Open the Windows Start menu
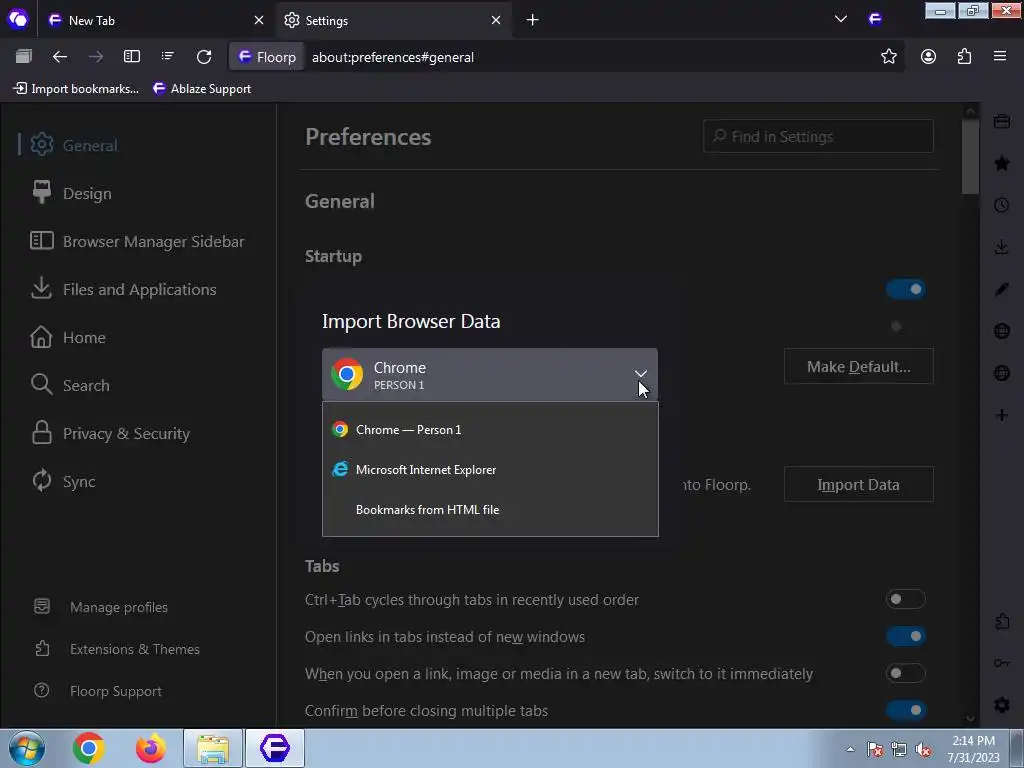This screenshot has width=1024, height=768. click(x=26, y=748)
